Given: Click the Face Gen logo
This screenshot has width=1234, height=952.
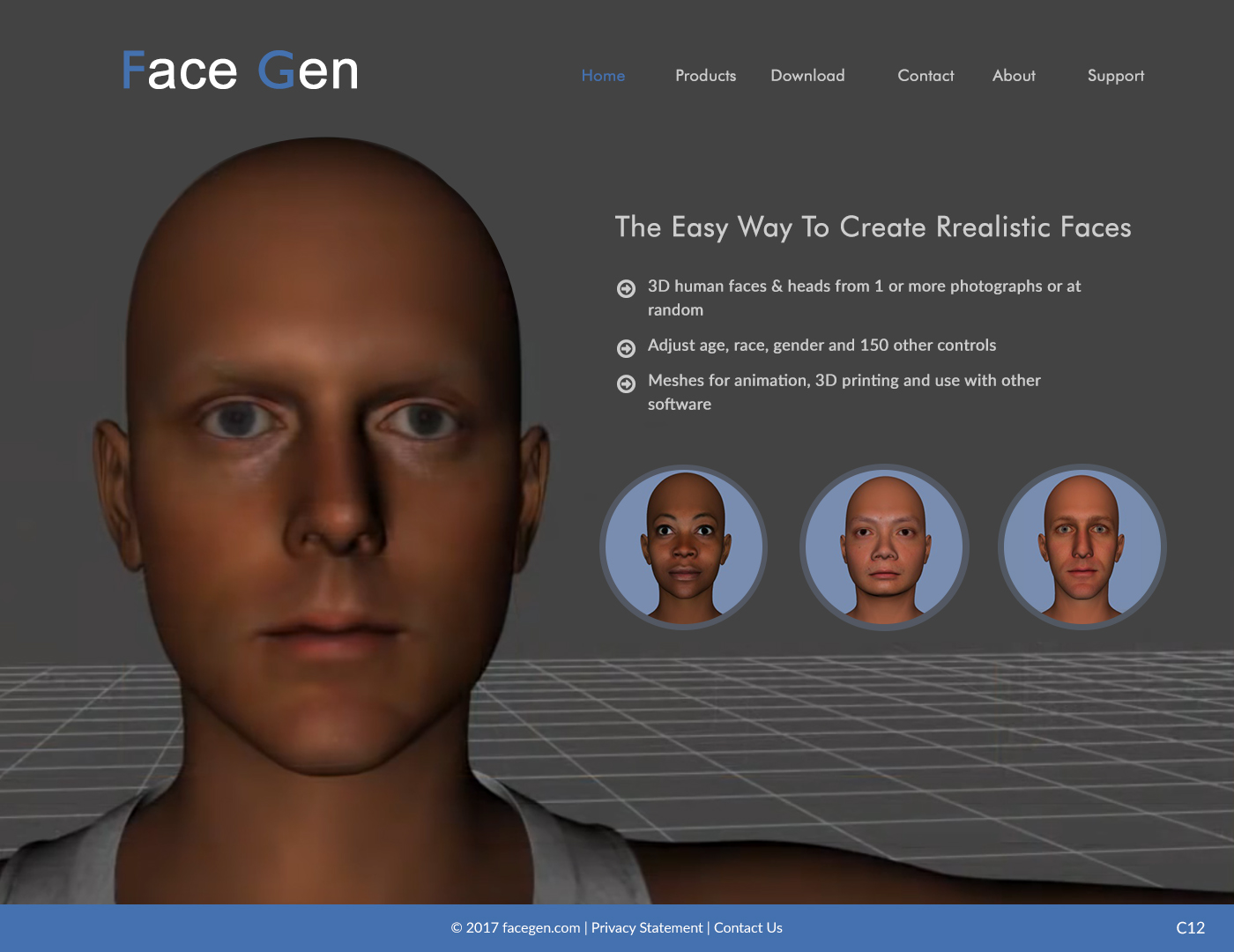Looking at the screenshot, I should 240,71.
